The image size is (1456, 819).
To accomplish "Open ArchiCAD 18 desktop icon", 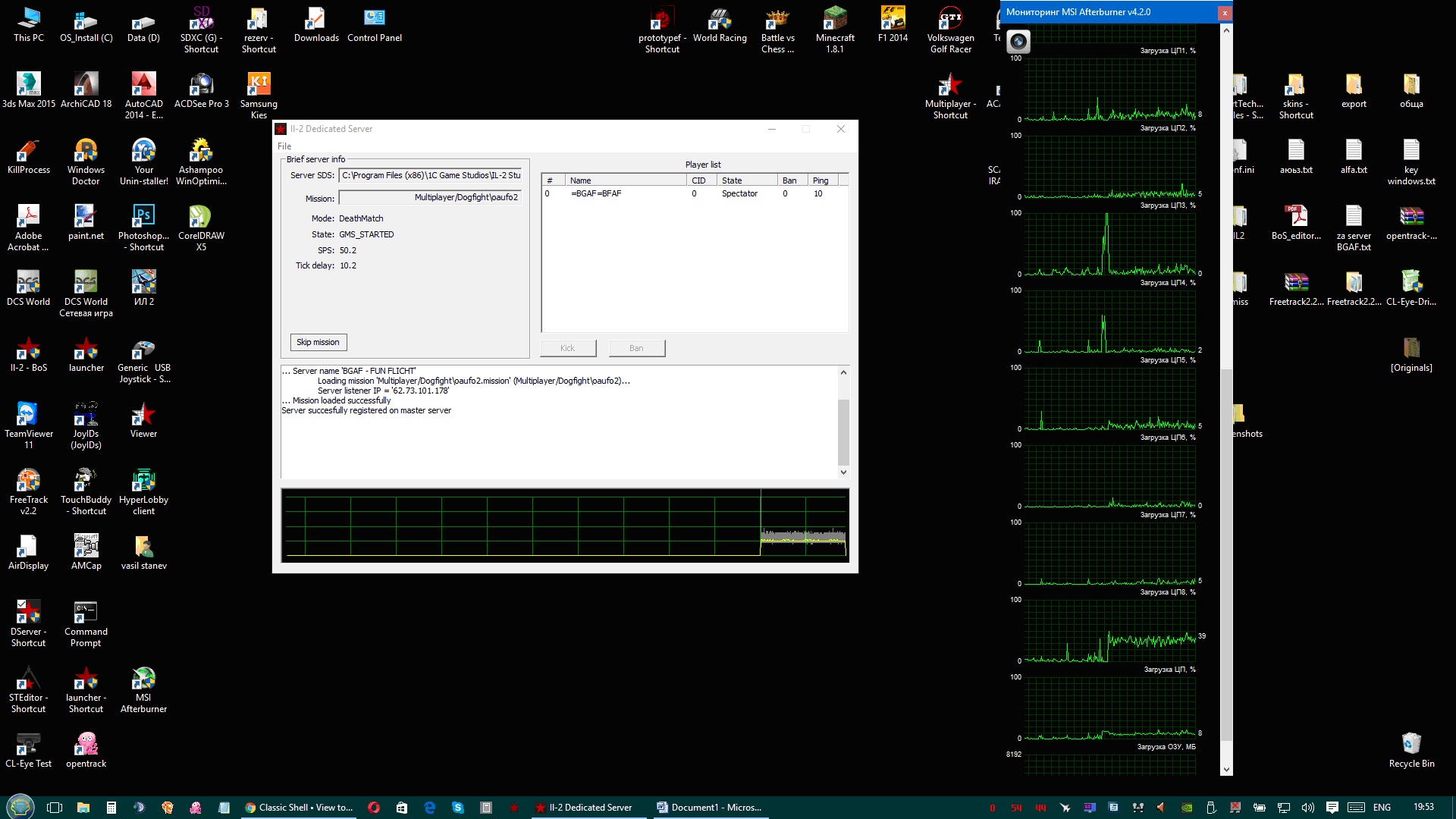I will [x=86, y=90].
